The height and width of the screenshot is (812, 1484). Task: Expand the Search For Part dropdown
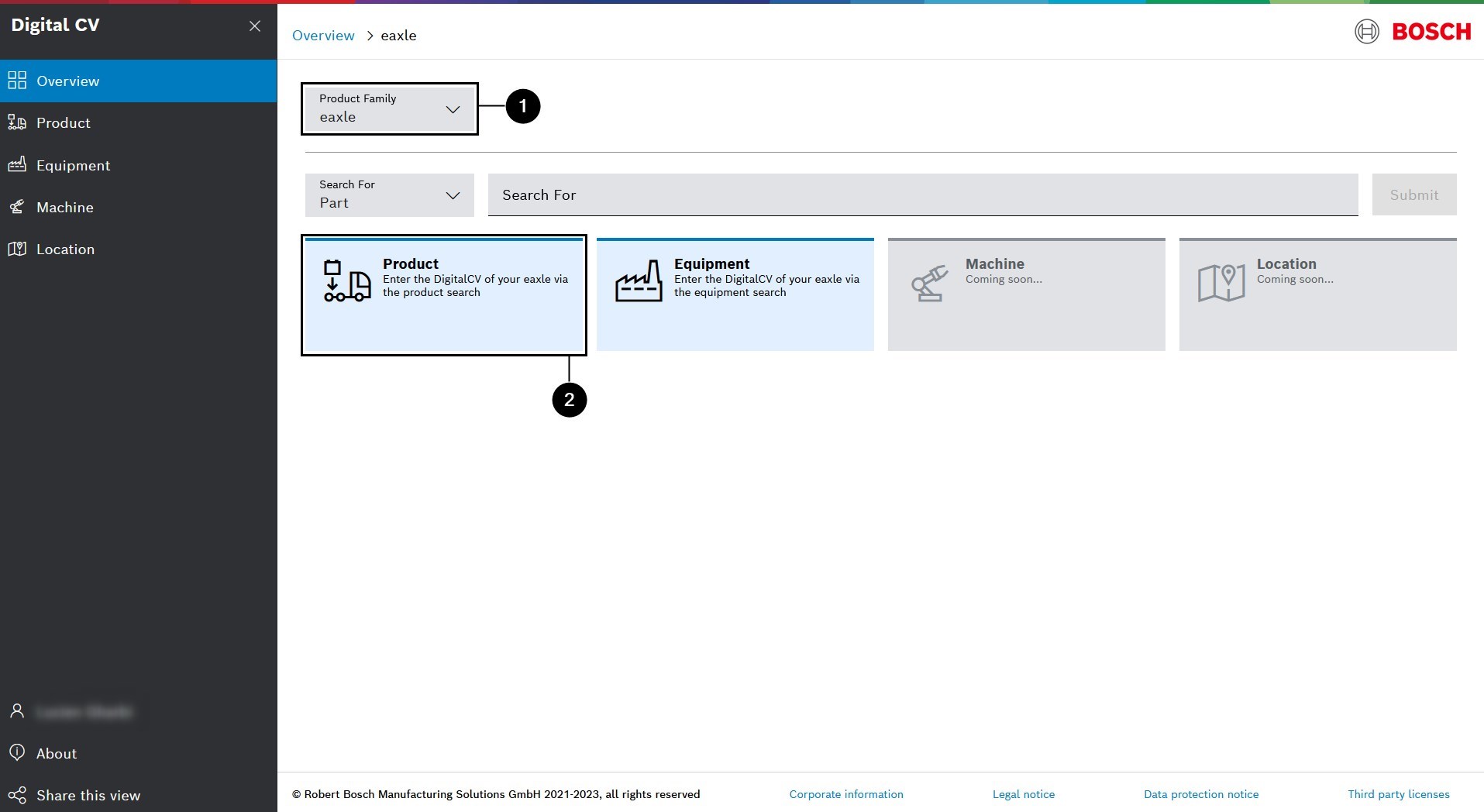tap(390, 194)
